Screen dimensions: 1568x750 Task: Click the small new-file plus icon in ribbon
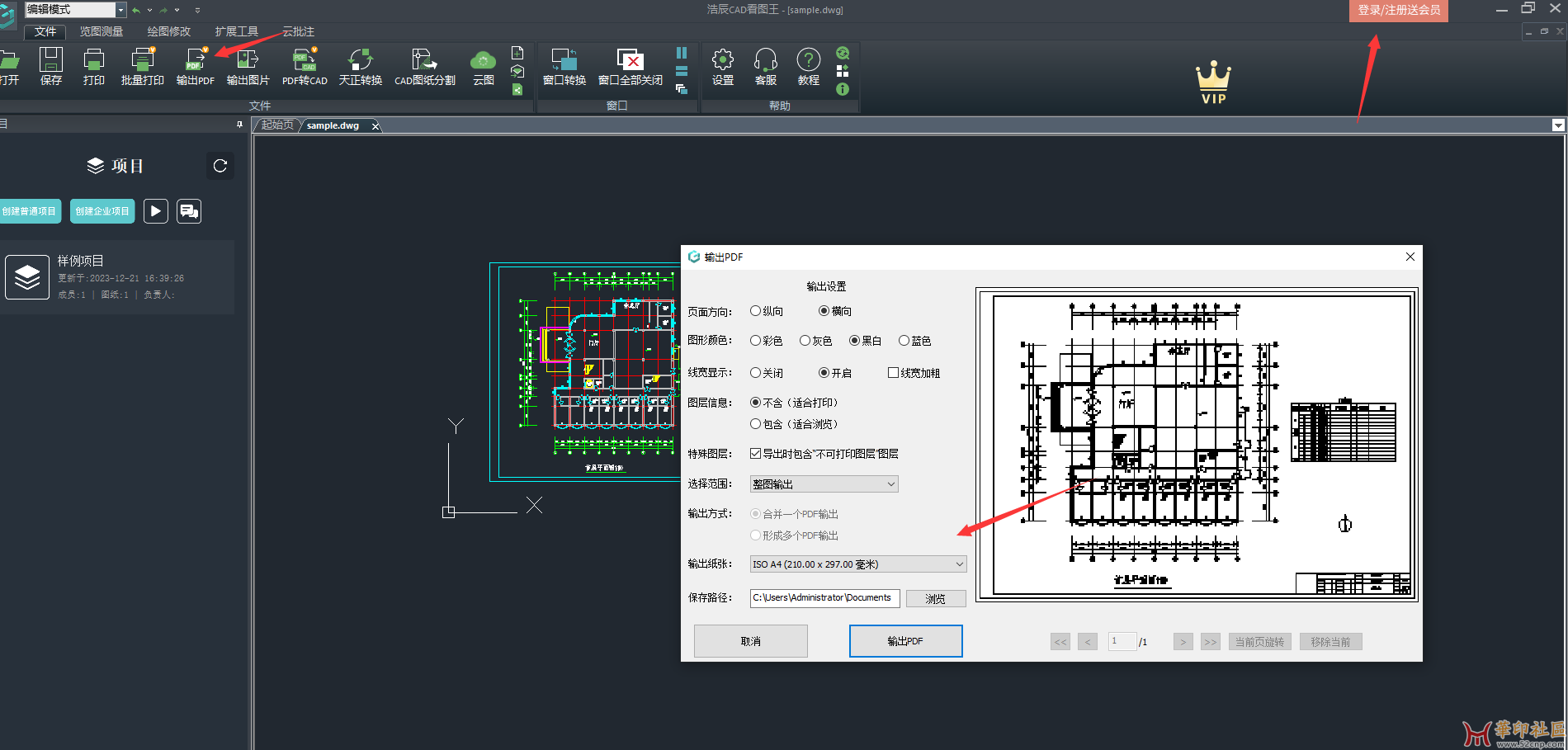pyautogui.click(x=517, y=53)
